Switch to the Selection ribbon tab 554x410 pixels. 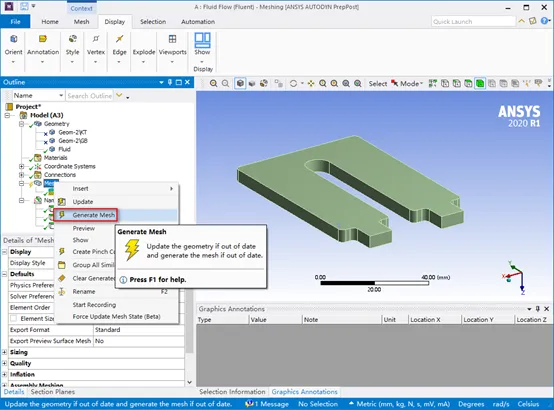click(x=153, y=22)
